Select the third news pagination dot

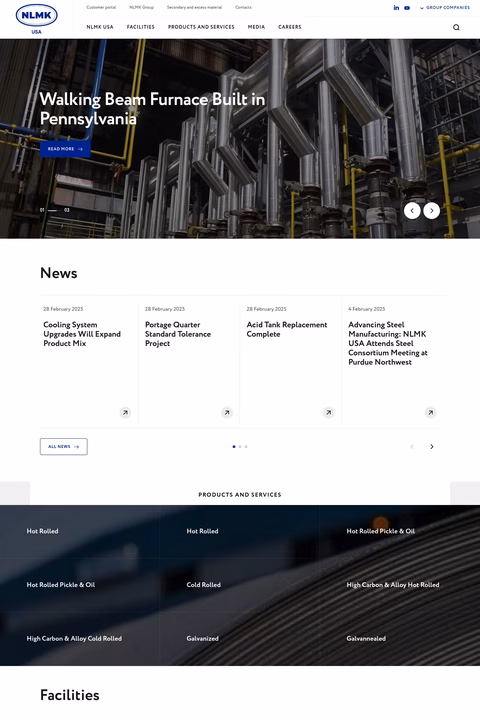tap(246, 446)
